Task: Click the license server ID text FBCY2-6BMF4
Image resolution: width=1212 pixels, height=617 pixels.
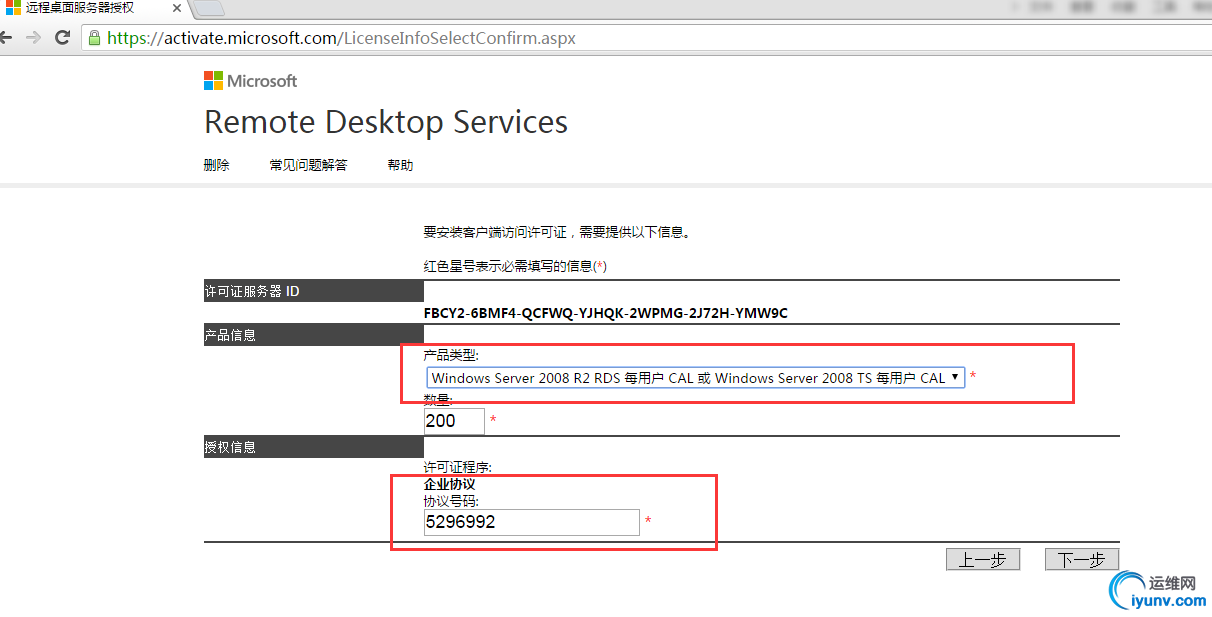Action: 606,313
